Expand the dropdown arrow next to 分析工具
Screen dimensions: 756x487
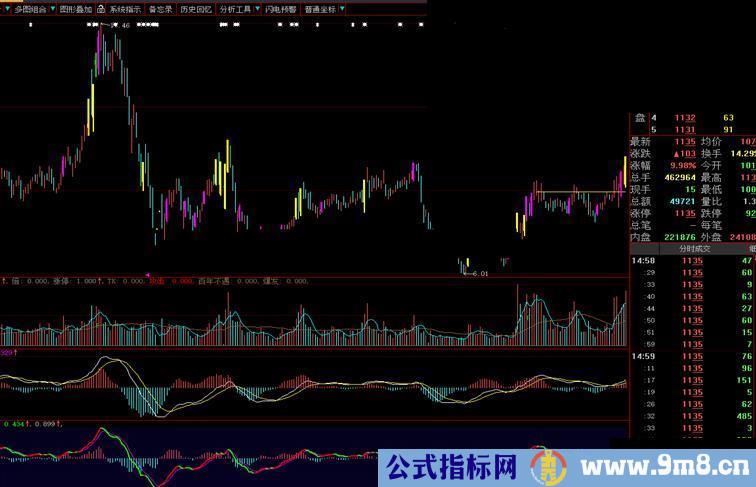point(257,9)
